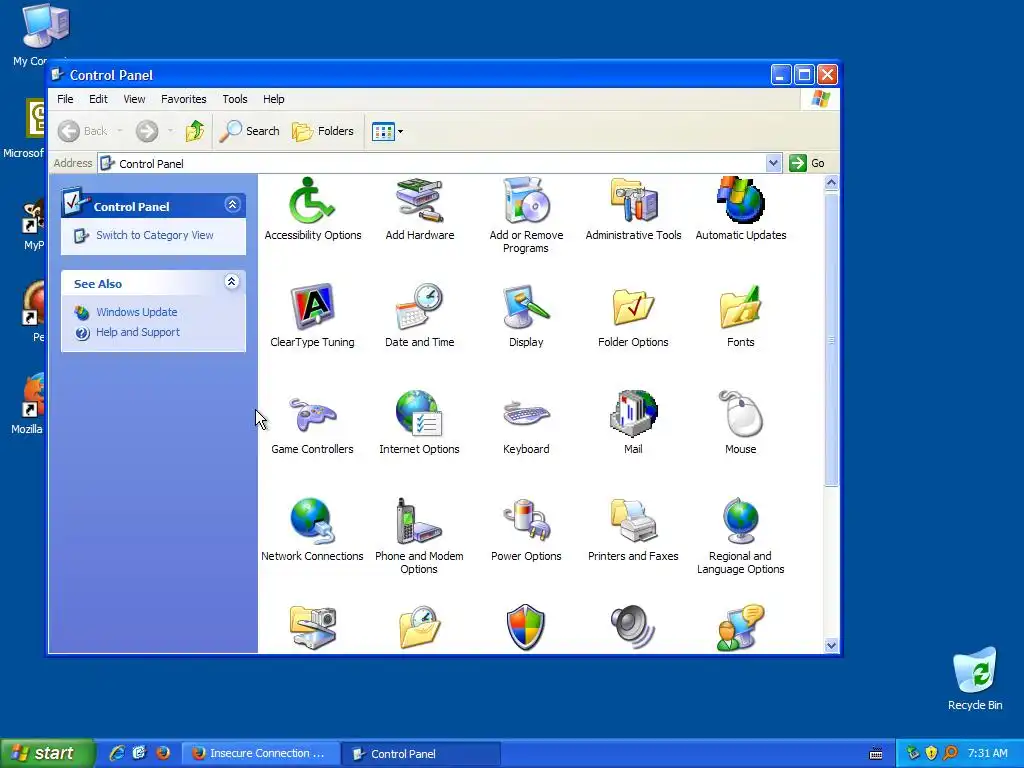
Task: Open the Windows Update link
Action: [x=136, y=312]
